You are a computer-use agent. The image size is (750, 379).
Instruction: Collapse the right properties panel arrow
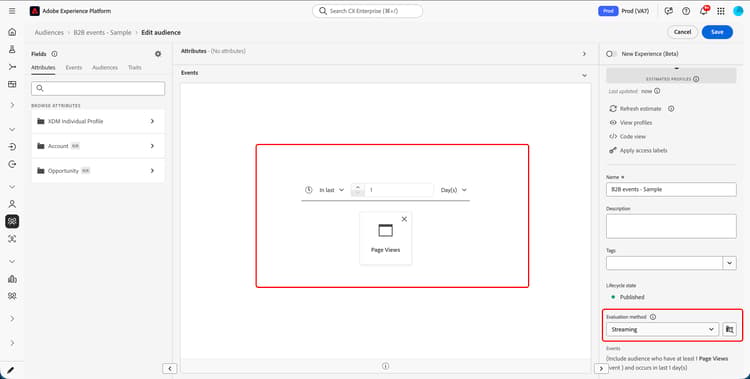coord(601,368)
